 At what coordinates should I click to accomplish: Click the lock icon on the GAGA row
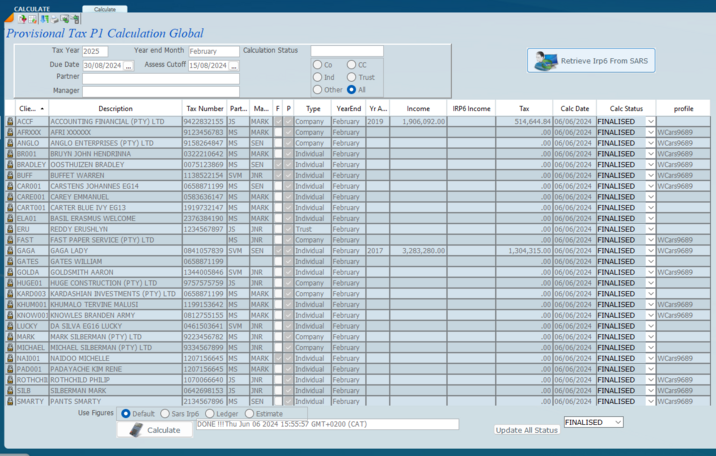coord(9,251)
